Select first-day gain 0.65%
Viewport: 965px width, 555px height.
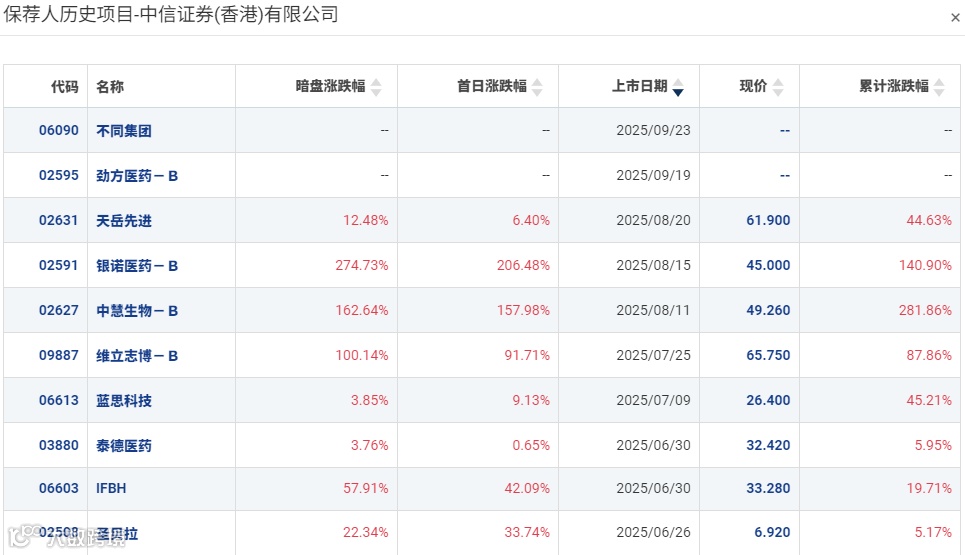(x=531, y=445)
